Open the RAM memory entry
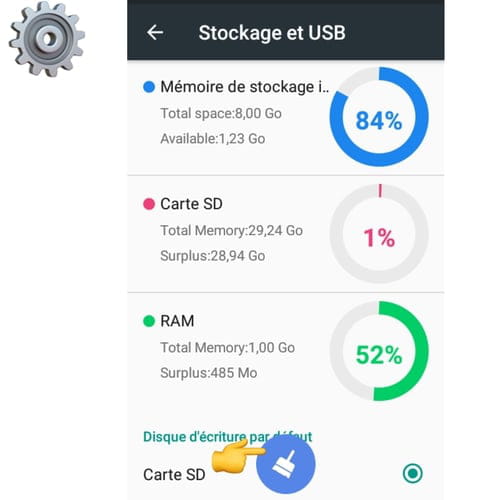Screen dimensions: 500x500 tap(286, 351)
